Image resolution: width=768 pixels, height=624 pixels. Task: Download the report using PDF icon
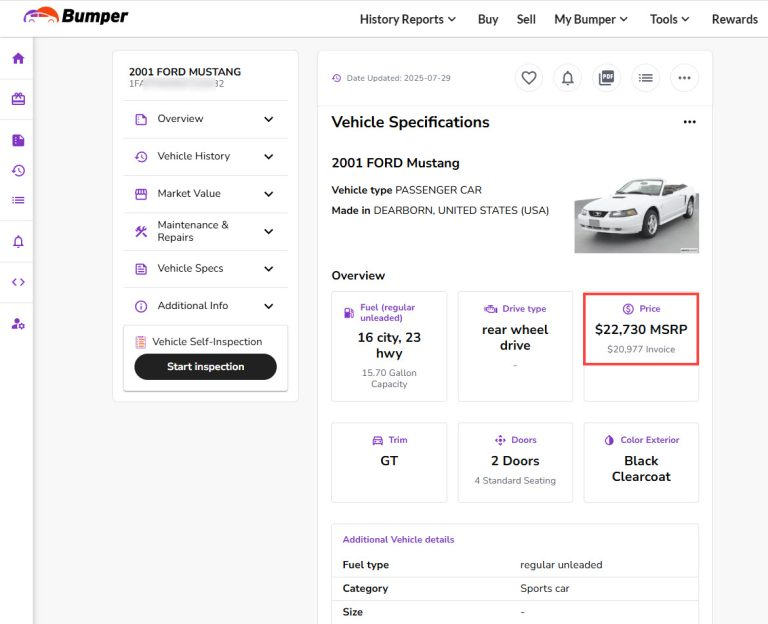coord(606,78)
